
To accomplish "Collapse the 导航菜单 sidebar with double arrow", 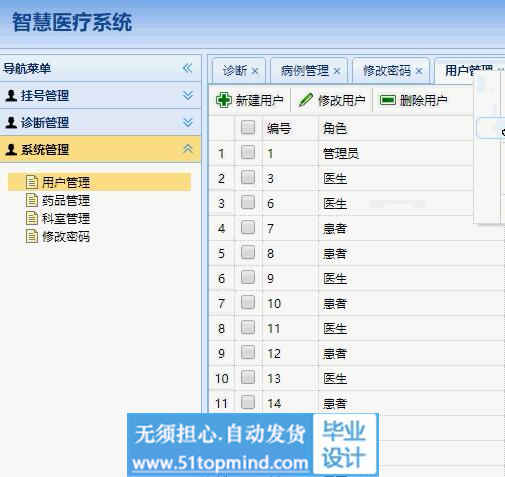I will [188, 68].
